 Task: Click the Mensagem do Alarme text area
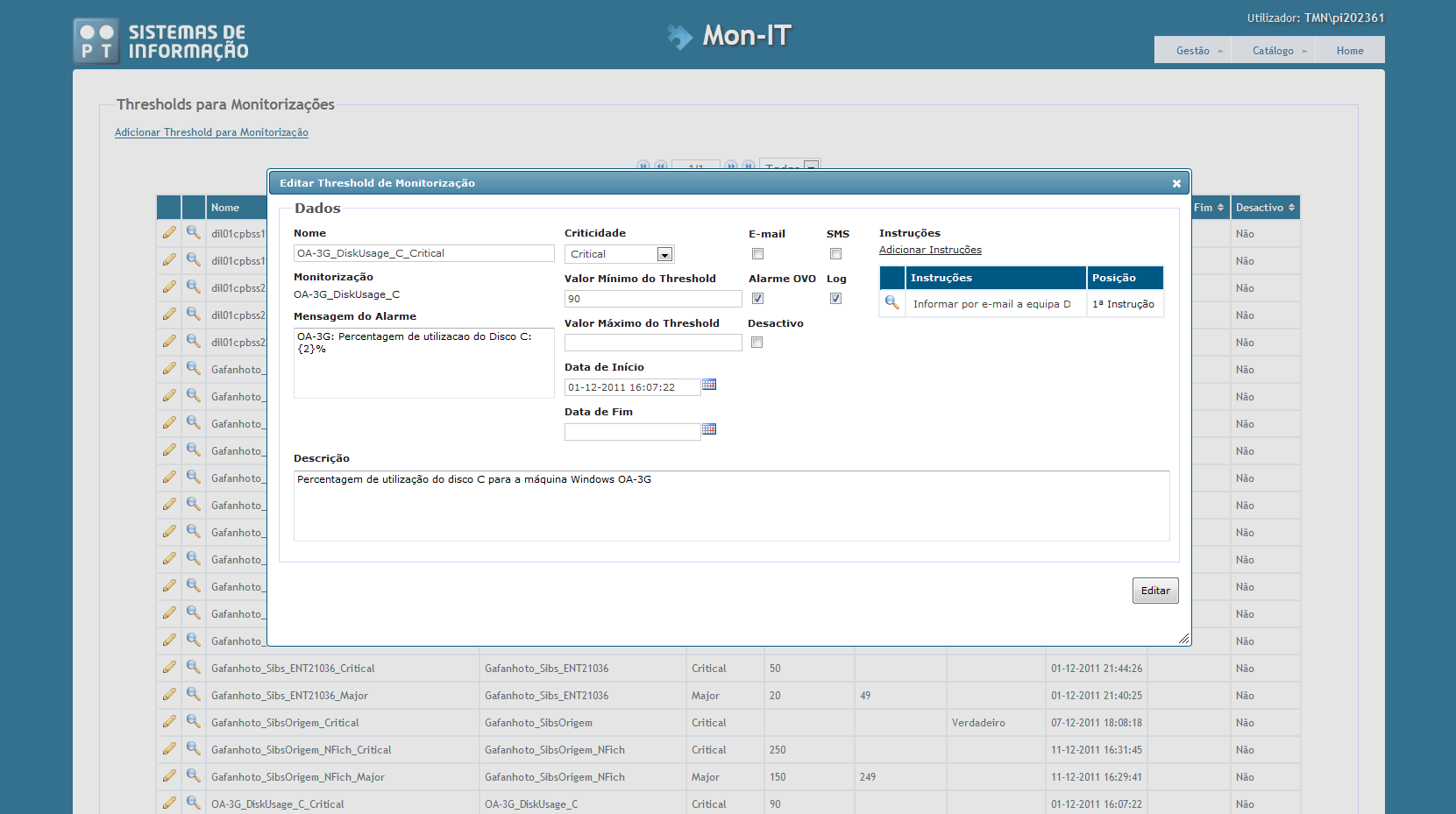(424, 363)
